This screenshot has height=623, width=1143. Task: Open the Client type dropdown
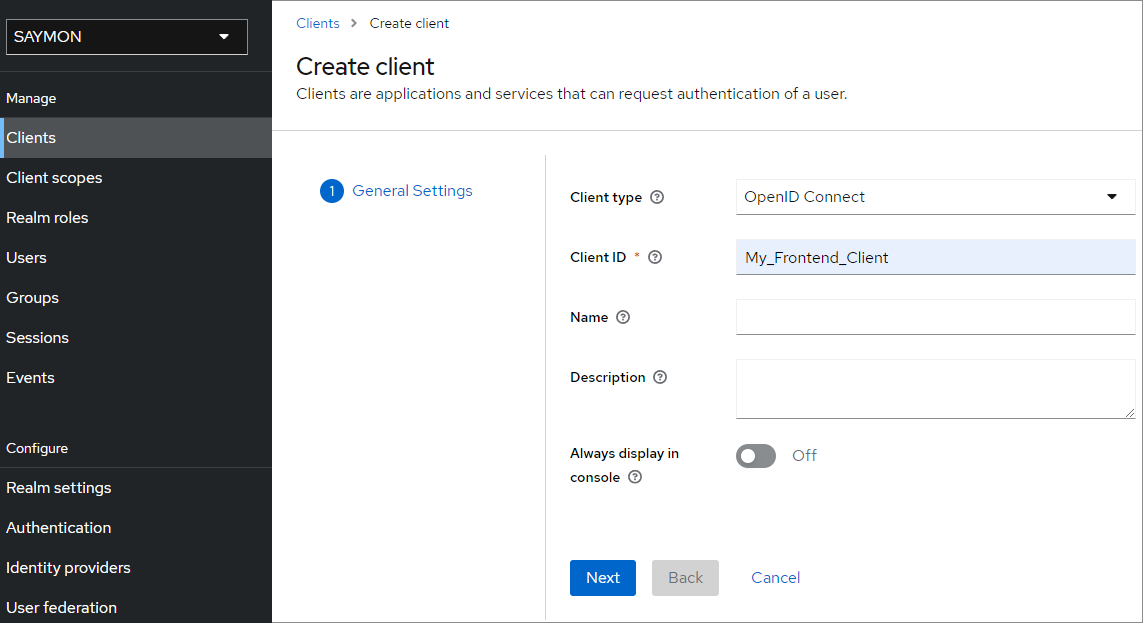(x=935, y=197)
